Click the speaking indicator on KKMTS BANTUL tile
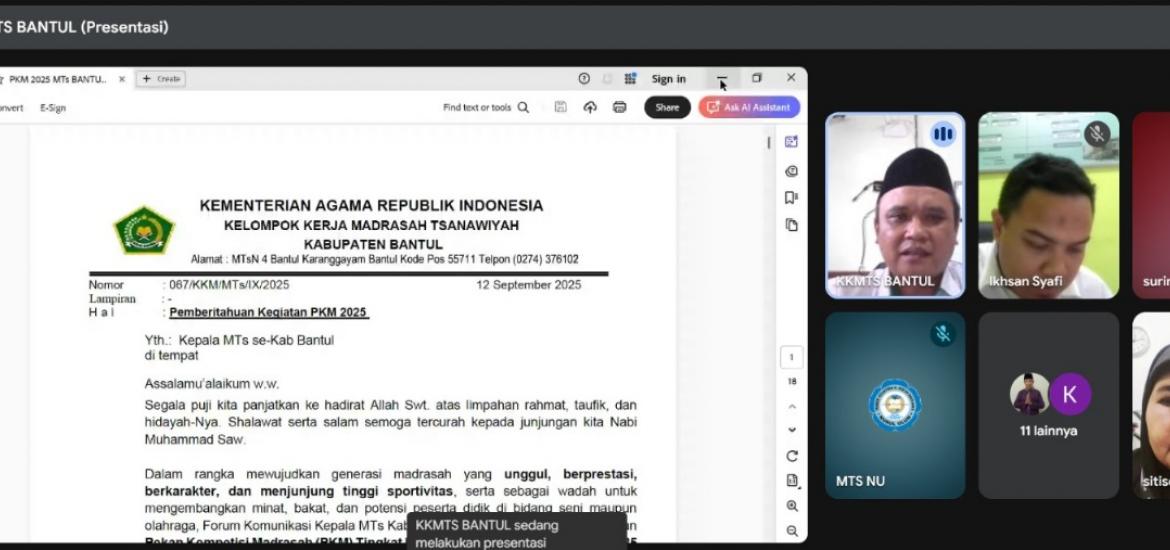This screenshot has height=550, width=1170. coord(943,134)
